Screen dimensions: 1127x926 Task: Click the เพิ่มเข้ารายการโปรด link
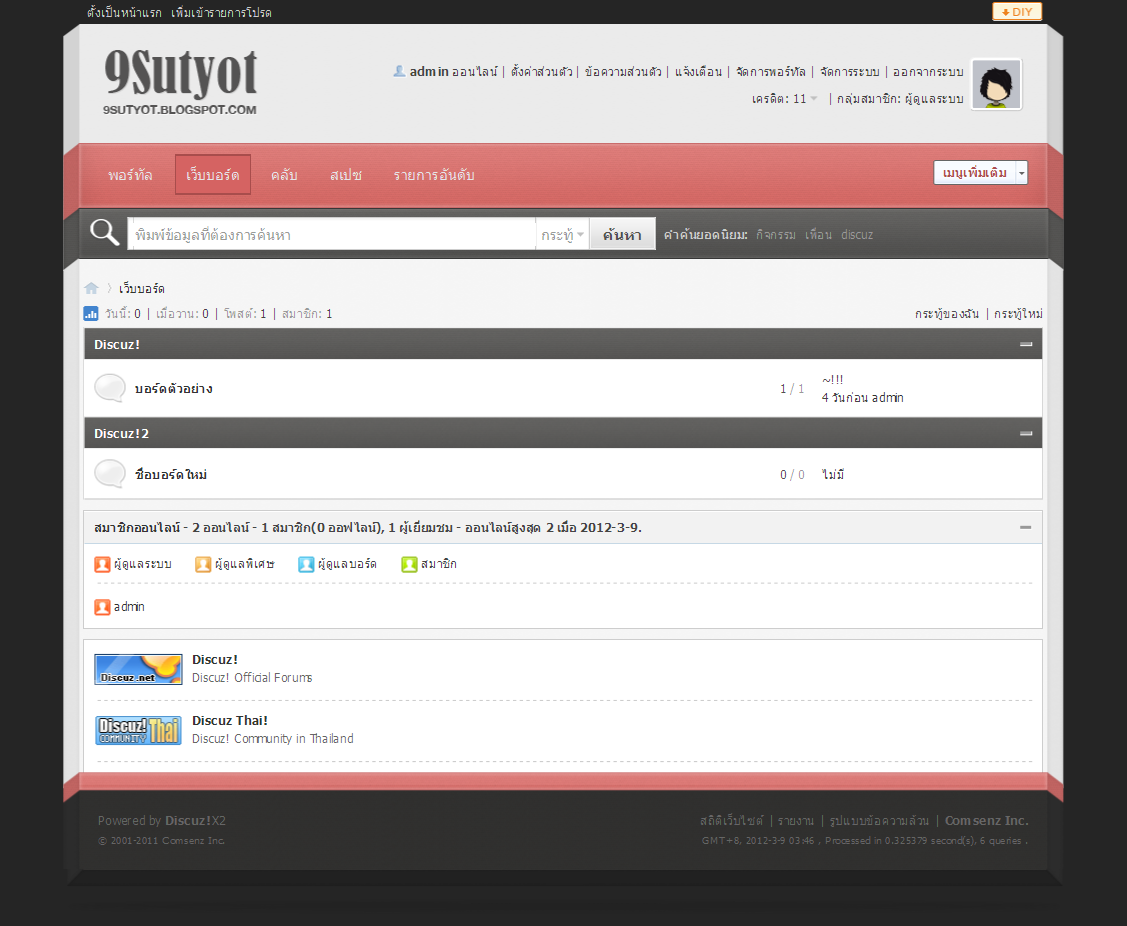(221, 12)
